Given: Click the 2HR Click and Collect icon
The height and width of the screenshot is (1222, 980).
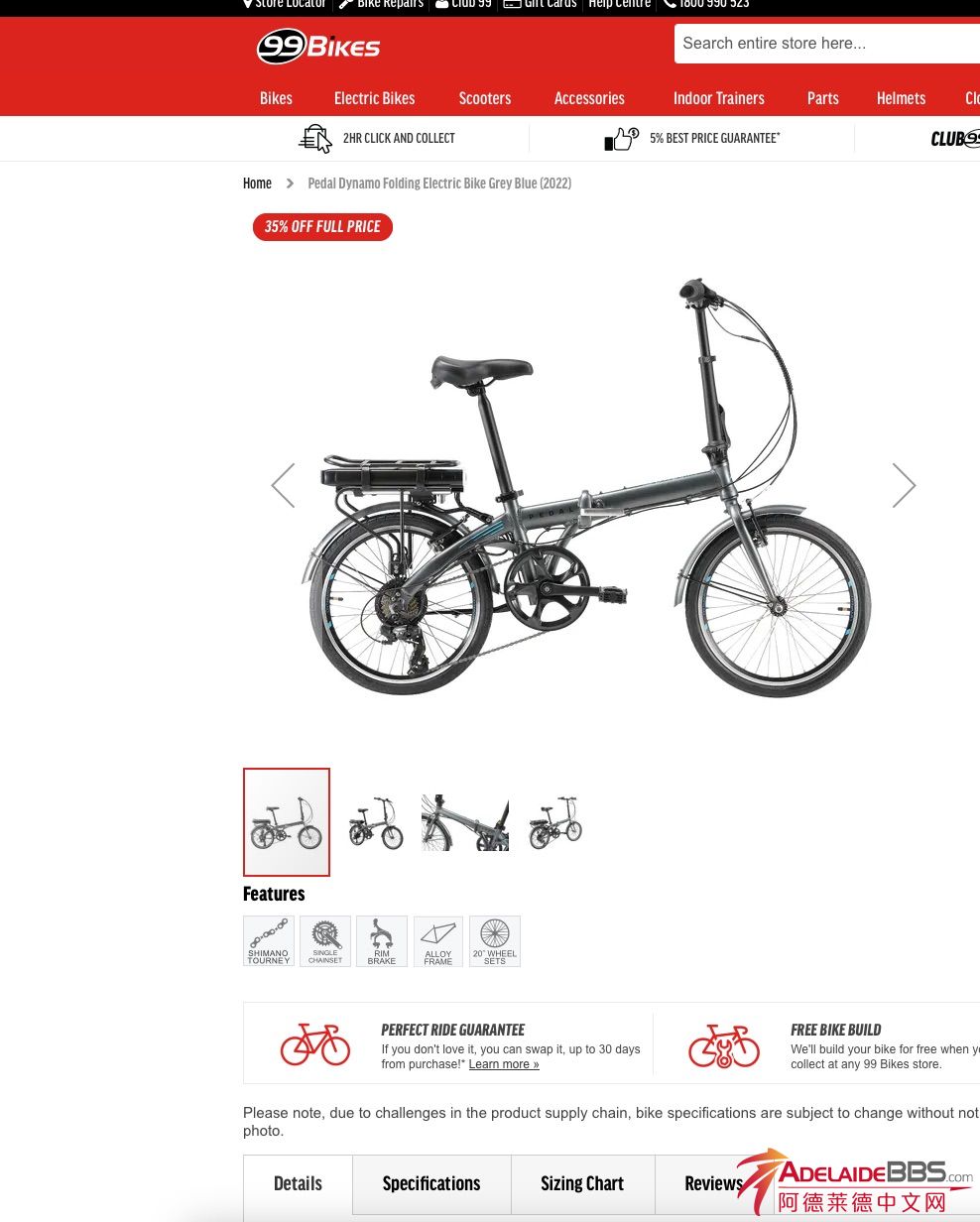Looking at the screenshot, I should pos(315,138).
